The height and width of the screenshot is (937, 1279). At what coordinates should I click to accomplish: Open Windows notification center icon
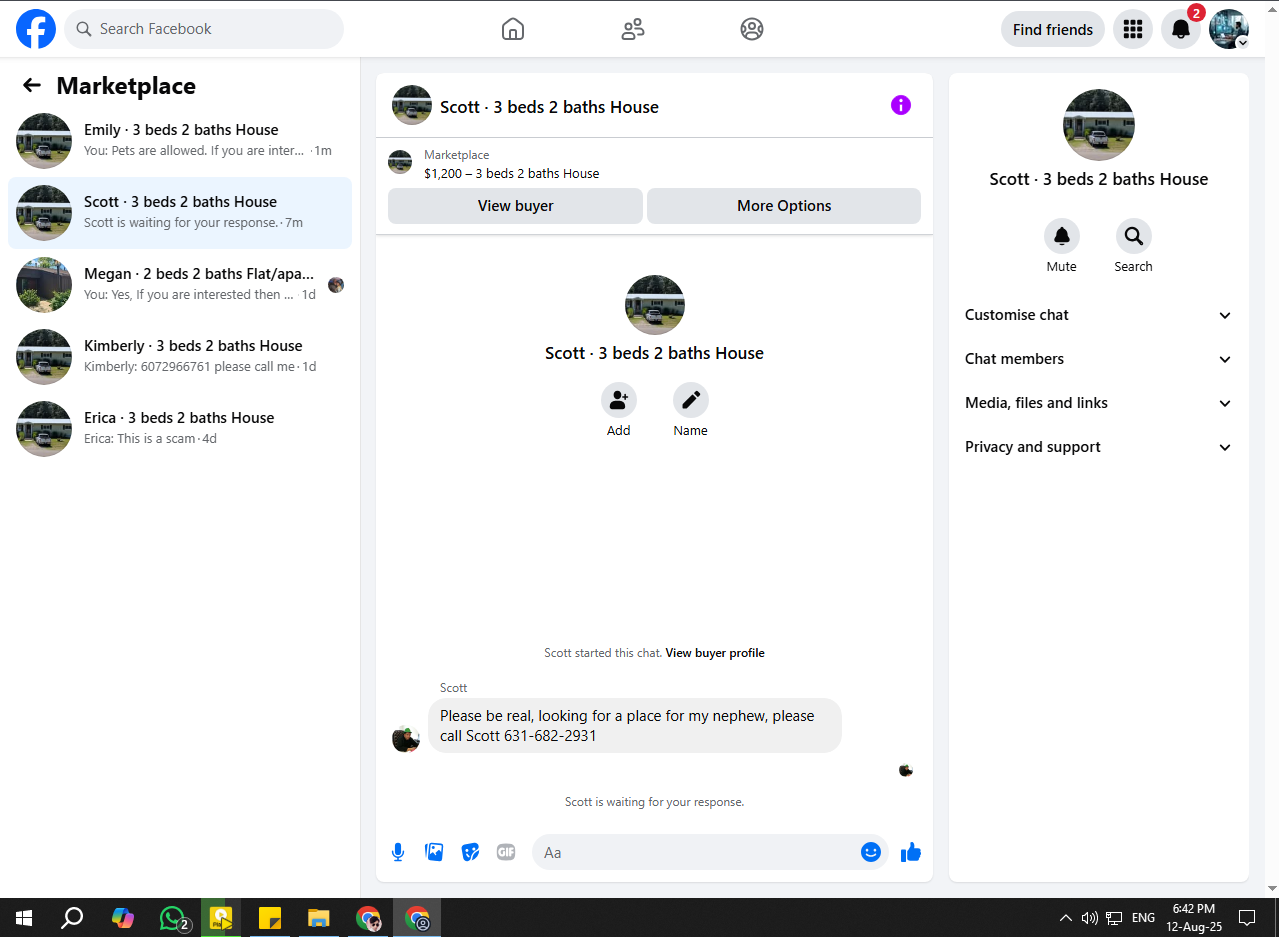(1247, 918)
